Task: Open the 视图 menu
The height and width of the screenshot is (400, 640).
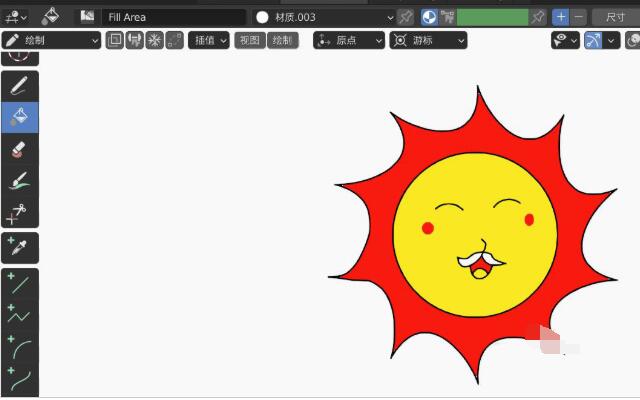Action: [x=249, y=40]
